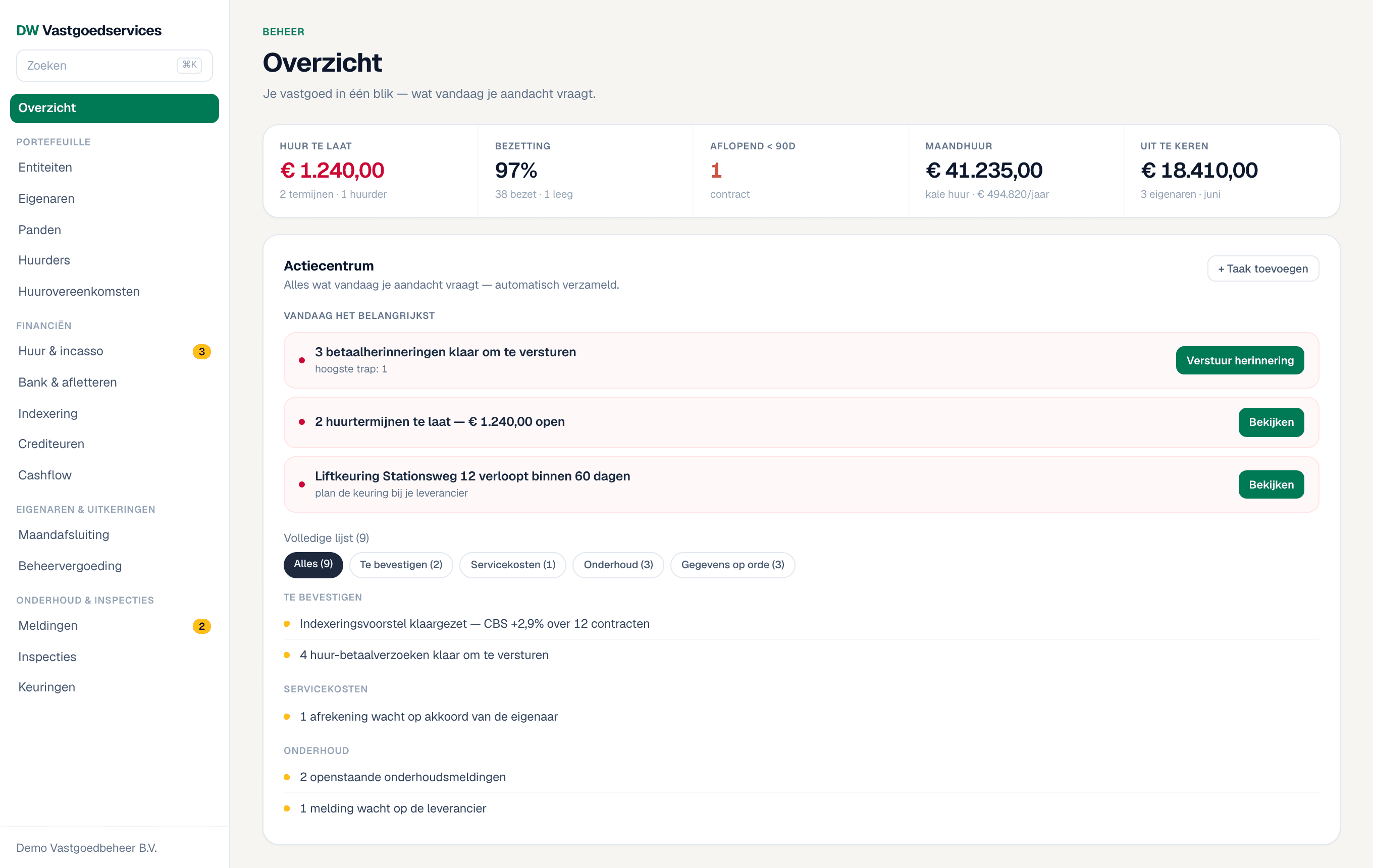This screenshot has width=1373, height=868.
Task: Click Demo Vastgoedbeheer B.V. account footer
Action: pyautogui.click(x=87, y=847)
